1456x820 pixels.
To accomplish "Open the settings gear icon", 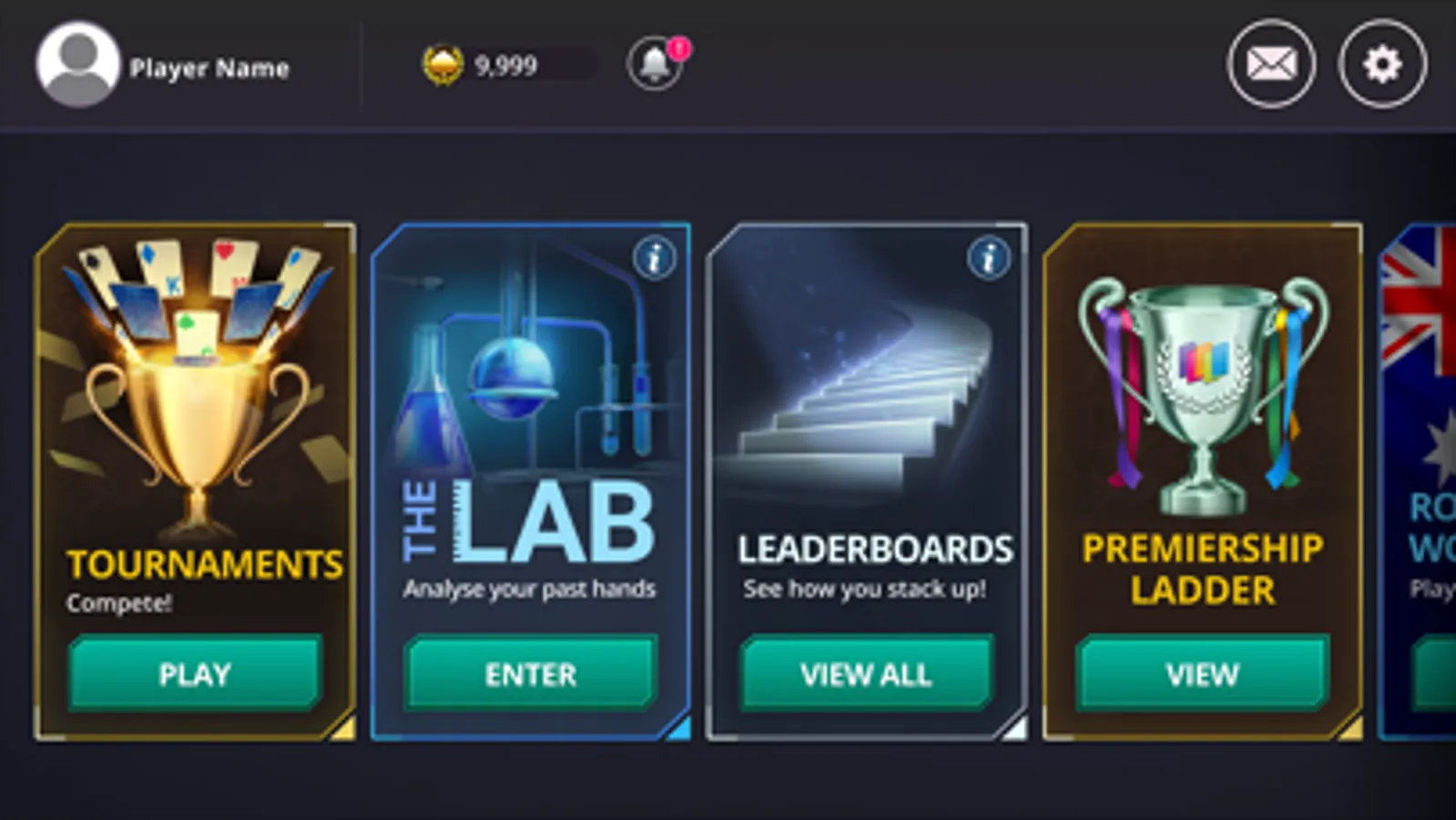I will 1382,65.
